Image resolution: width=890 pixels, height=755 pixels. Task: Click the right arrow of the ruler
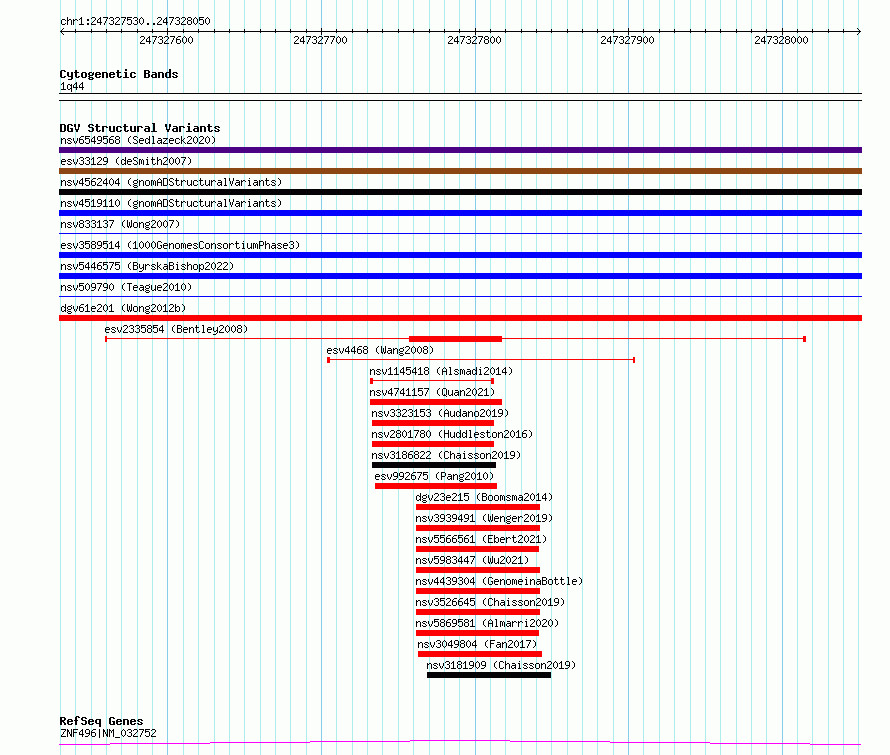tap(859, 31)
